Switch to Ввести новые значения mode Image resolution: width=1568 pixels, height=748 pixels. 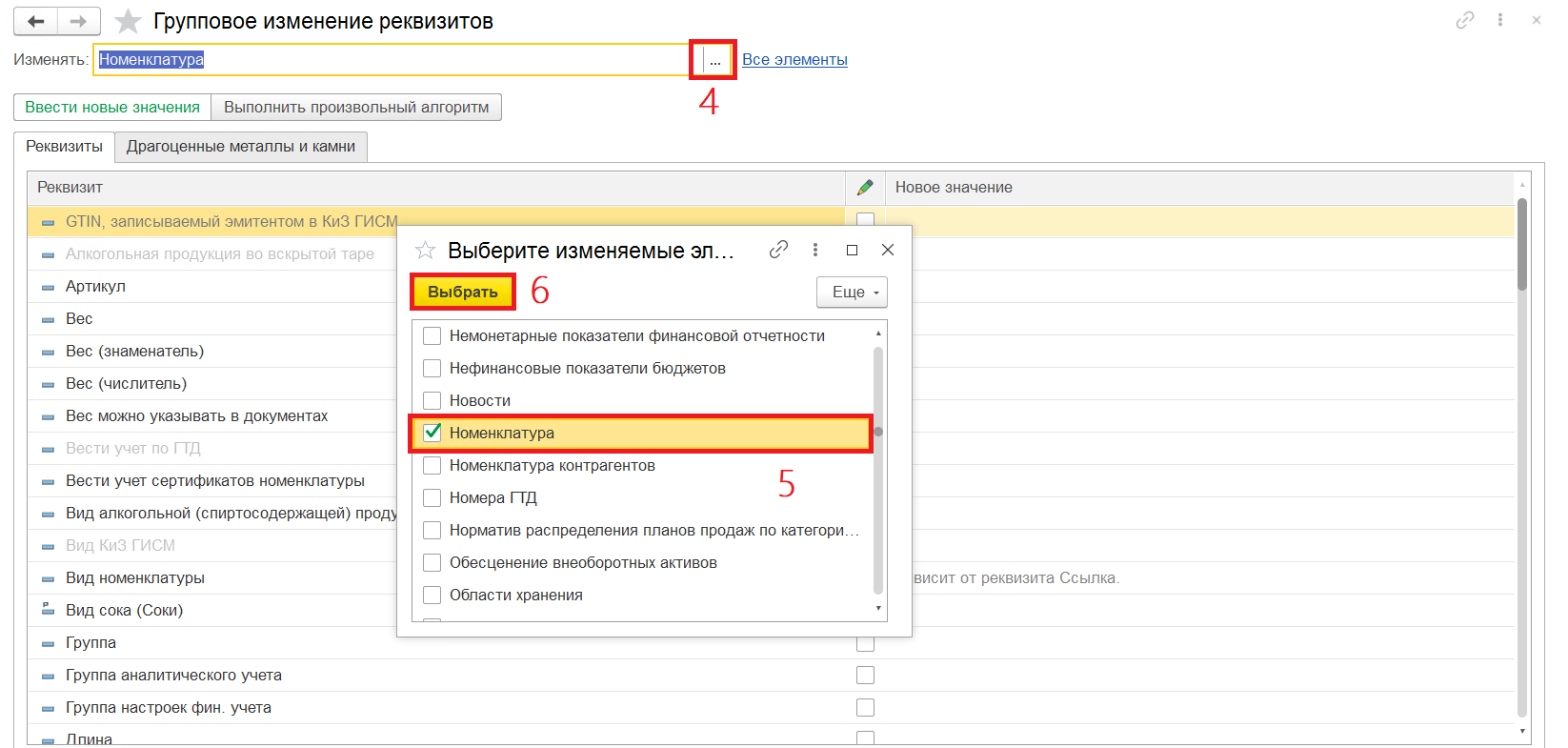pos(112,107)
